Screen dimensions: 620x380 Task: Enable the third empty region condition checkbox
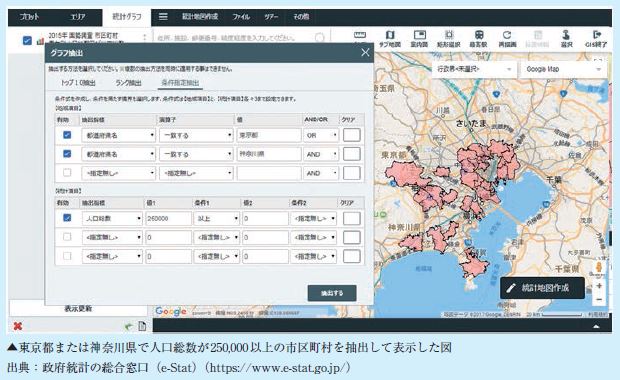[67, 173]
